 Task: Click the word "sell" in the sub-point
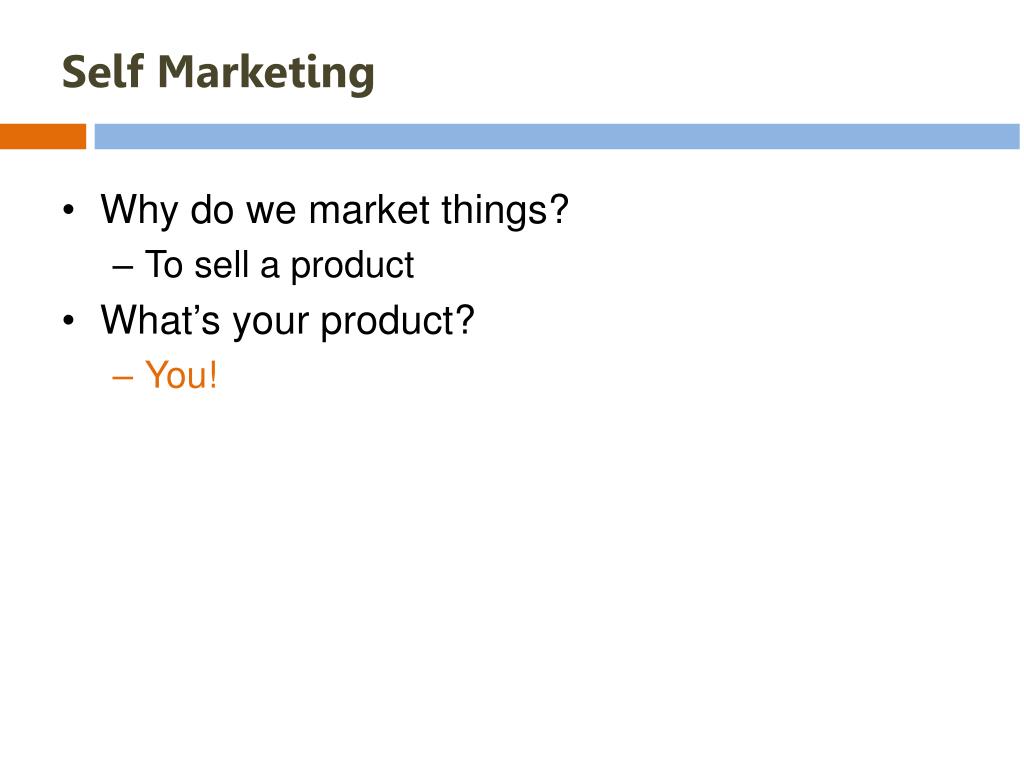click(221, 265)
